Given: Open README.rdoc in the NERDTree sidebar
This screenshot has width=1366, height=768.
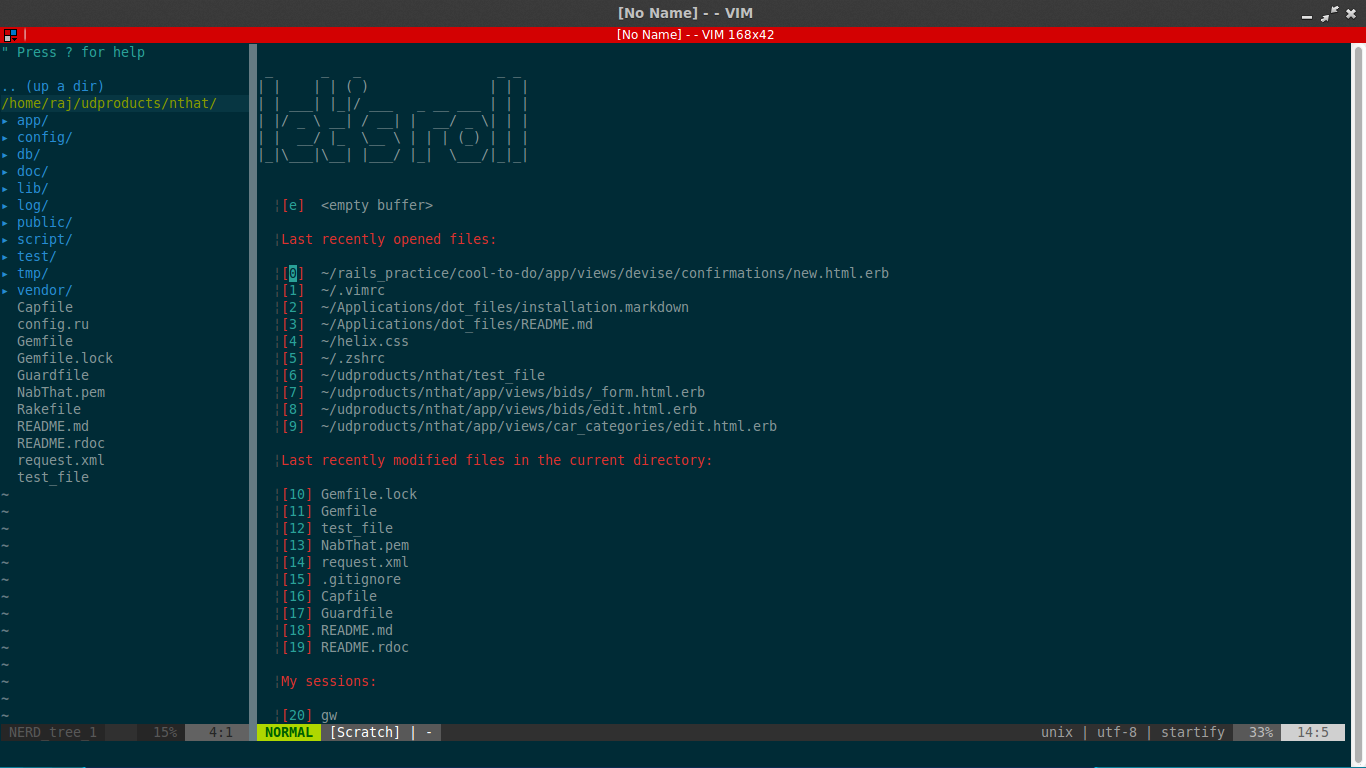Looking at the screenshot, I should point(61,444).
